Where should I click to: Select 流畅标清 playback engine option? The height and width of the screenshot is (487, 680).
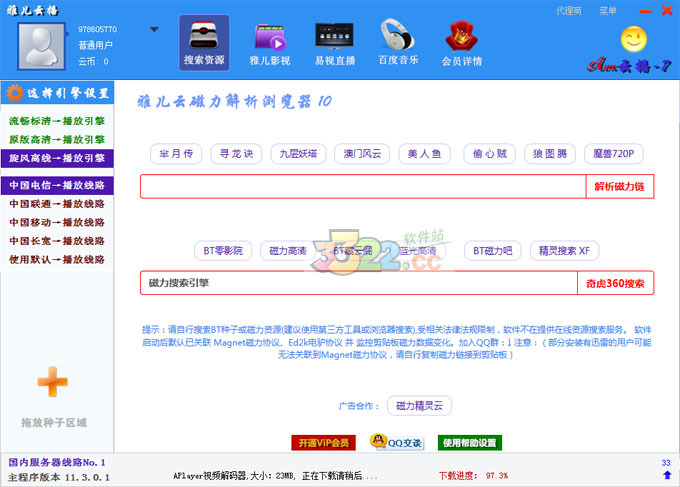[57, 120]
